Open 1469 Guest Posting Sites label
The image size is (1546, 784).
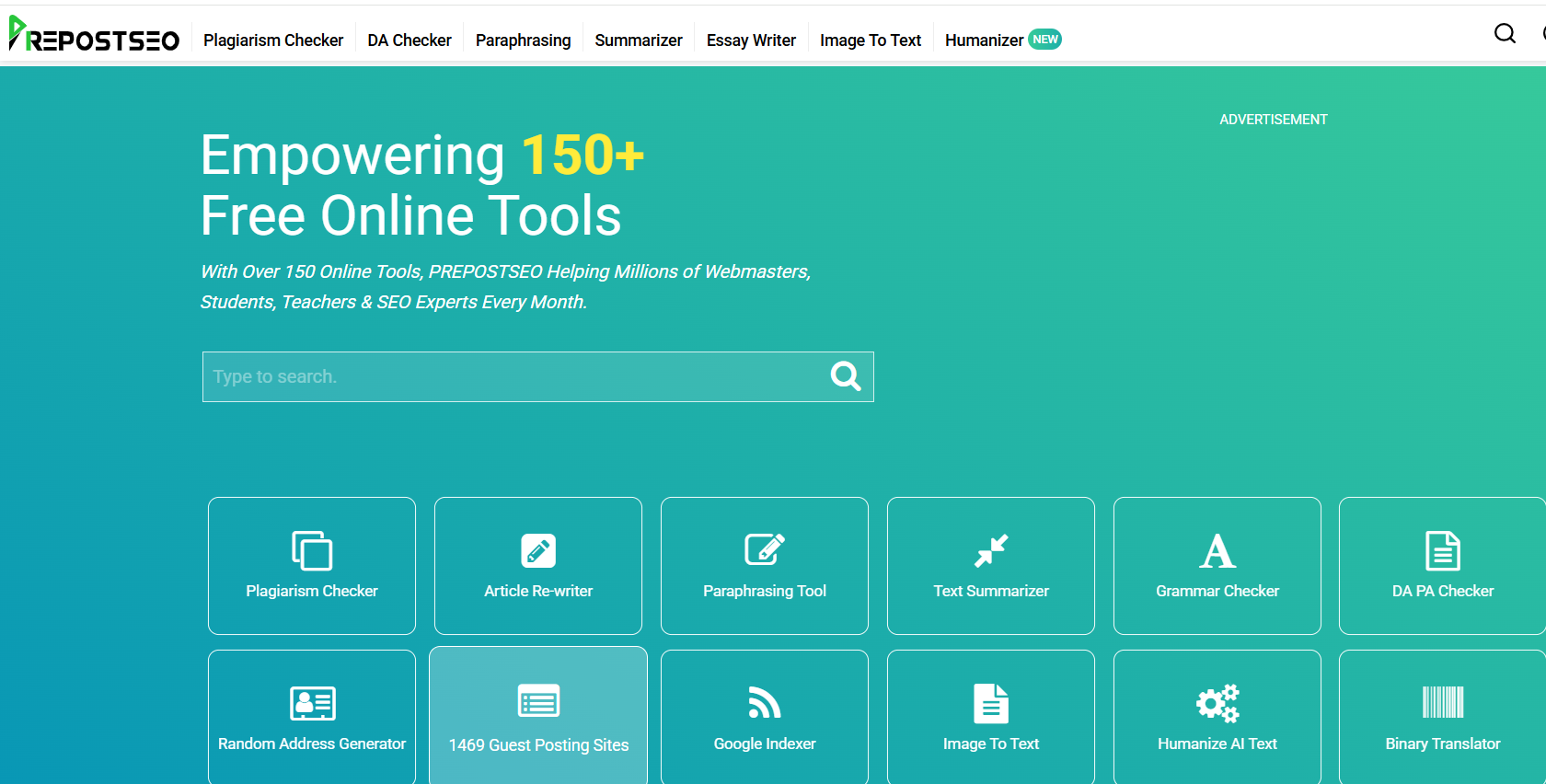[538, 745]
